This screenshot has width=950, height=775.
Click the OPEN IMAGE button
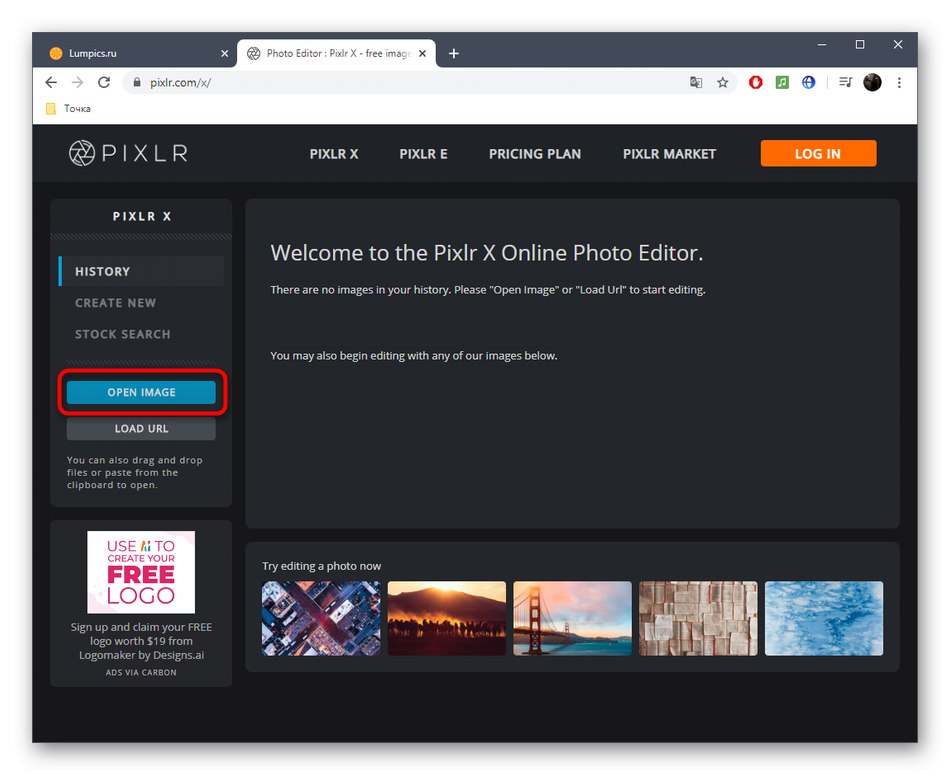pos(141,392)
